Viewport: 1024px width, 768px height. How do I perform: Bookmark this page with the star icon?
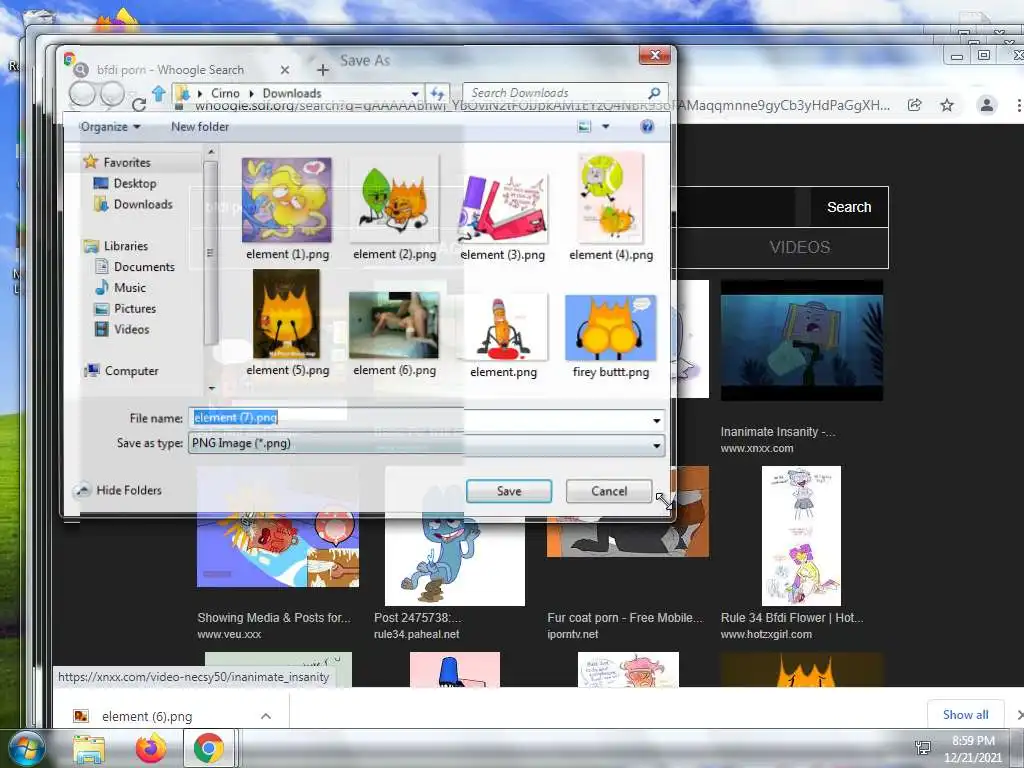pyautogui.click(x=947, y=104)
